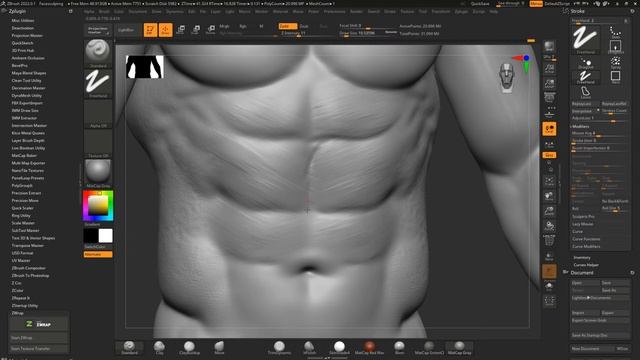
Task: Collapse the Modifiers section in Stroke panel
Action: [x=580, y=127]
